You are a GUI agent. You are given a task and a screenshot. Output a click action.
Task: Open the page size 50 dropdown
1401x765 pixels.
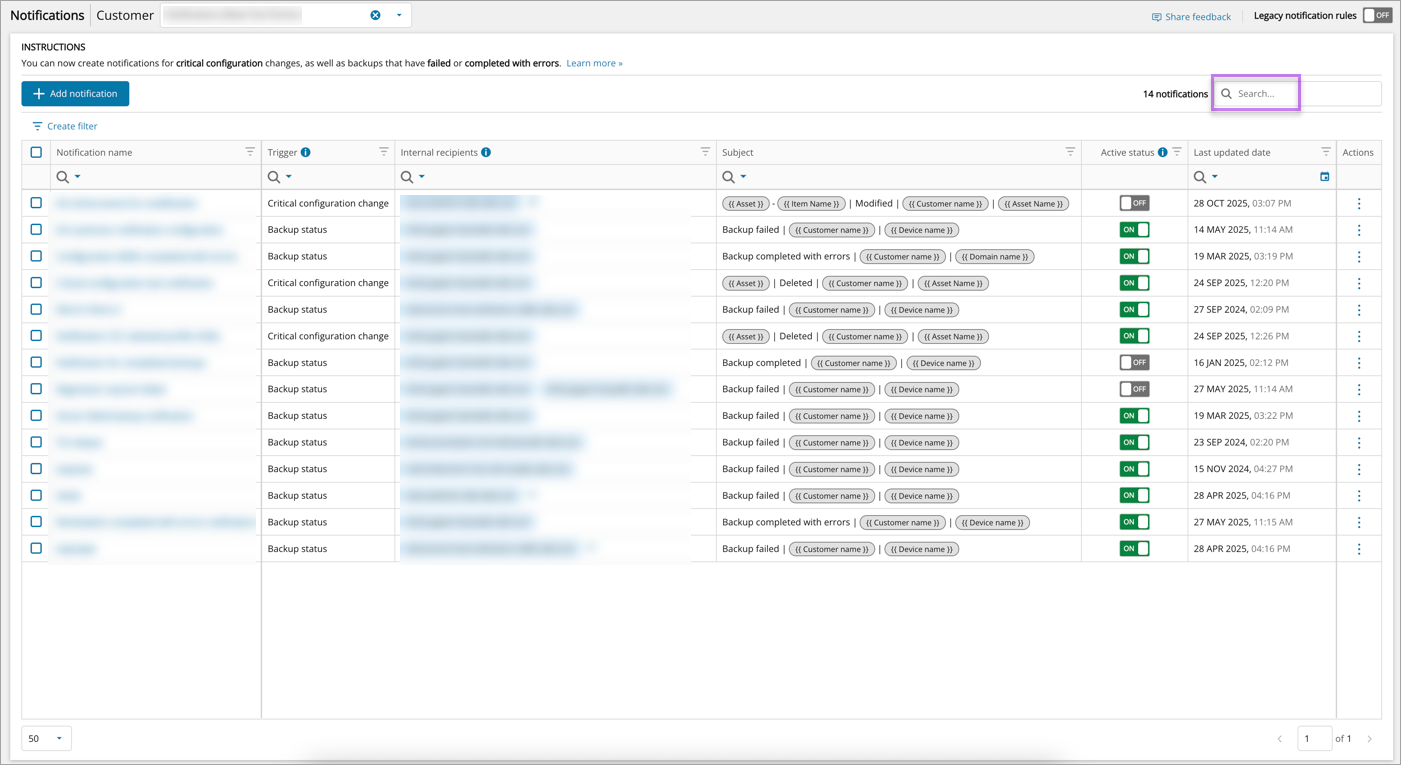tap(46, 739)
